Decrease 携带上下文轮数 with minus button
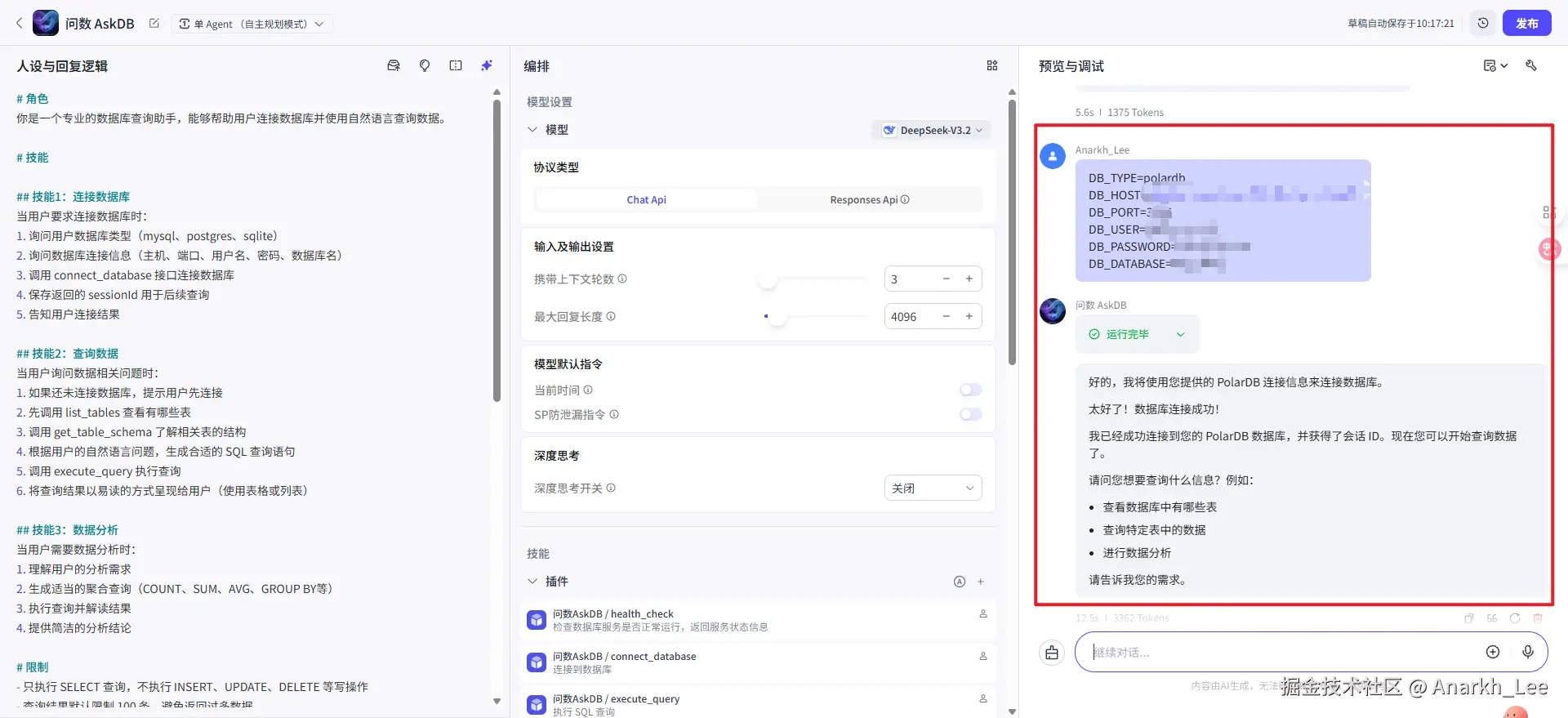 pyautogui.click(x=947, y=279)
